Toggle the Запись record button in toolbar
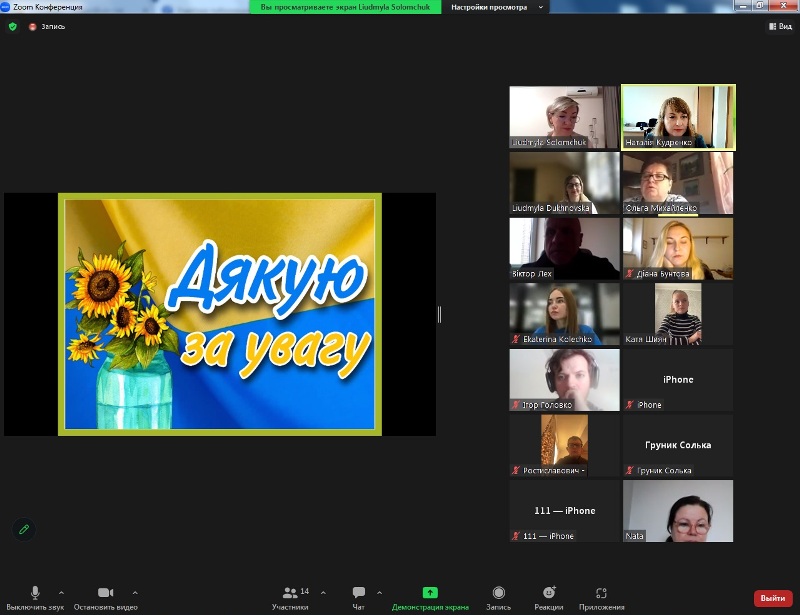 pyautogui.click(x=498, y=593)
